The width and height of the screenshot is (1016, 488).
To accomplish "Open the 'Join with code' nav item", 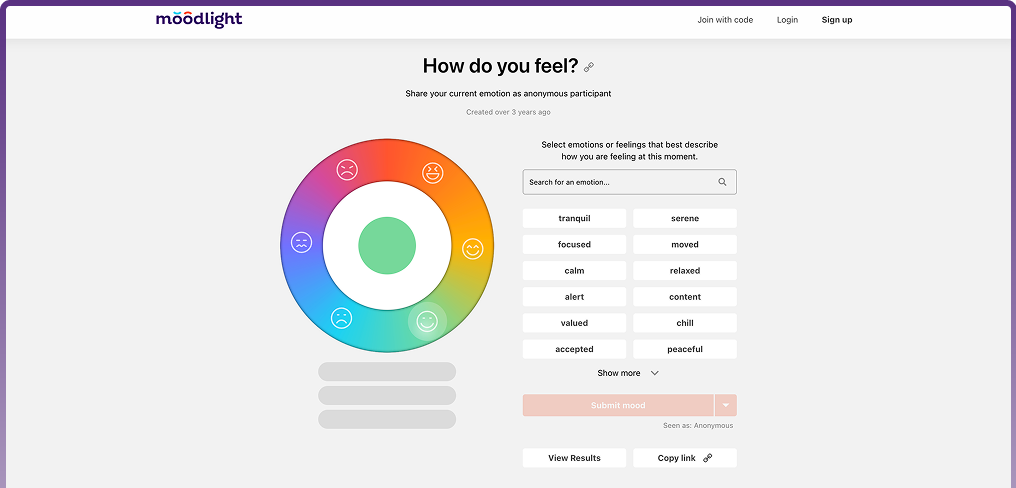I will pyautogui.click(x=725, y=20).
